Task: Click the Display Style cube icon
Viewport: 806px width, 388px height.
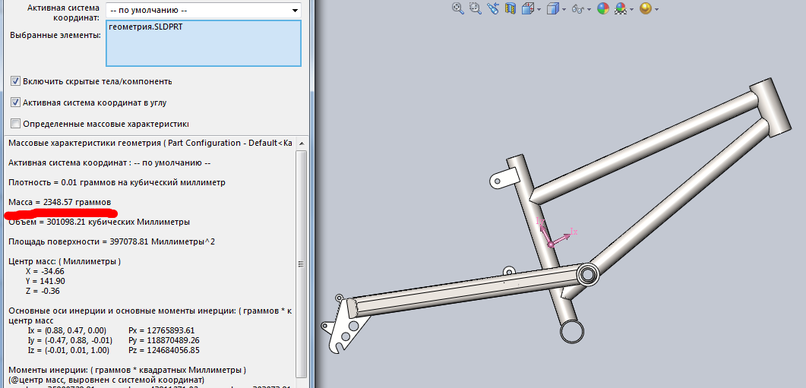Action: pos(553,9)
